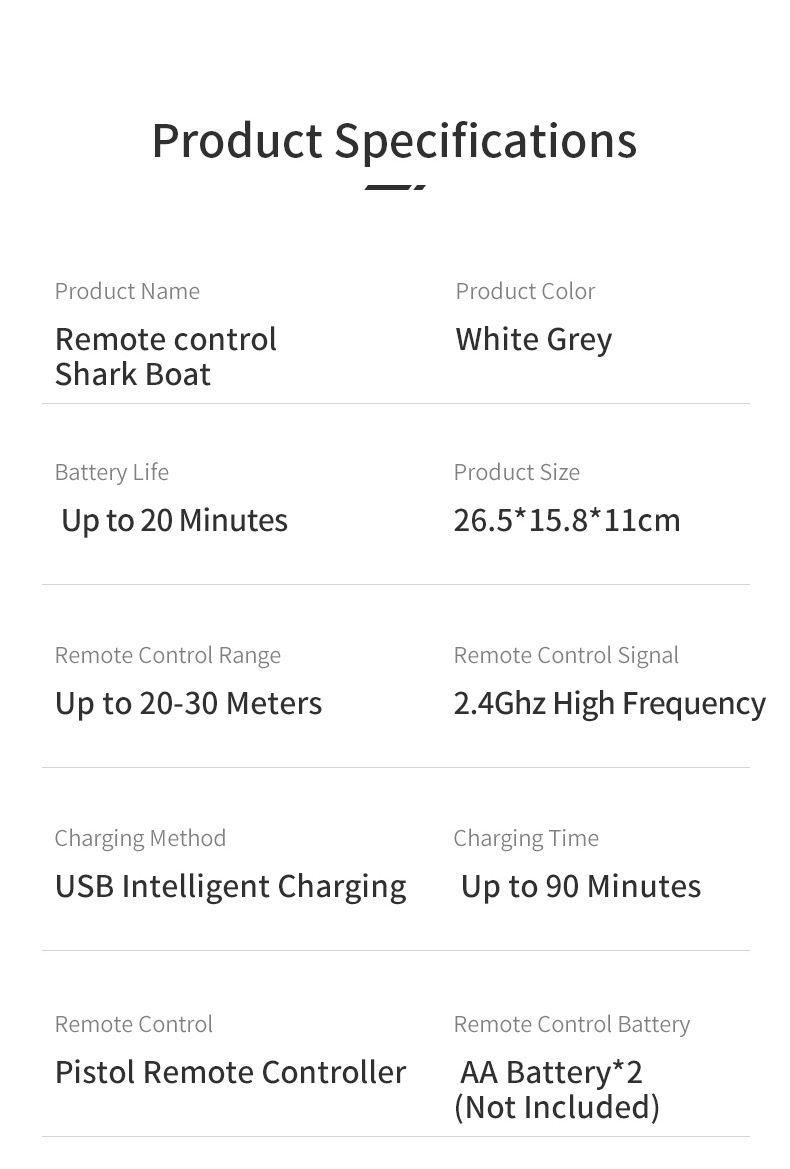Click the Remote Control Range label
The height and width of the screenshot is (1169, 790).
coord(167,655)
